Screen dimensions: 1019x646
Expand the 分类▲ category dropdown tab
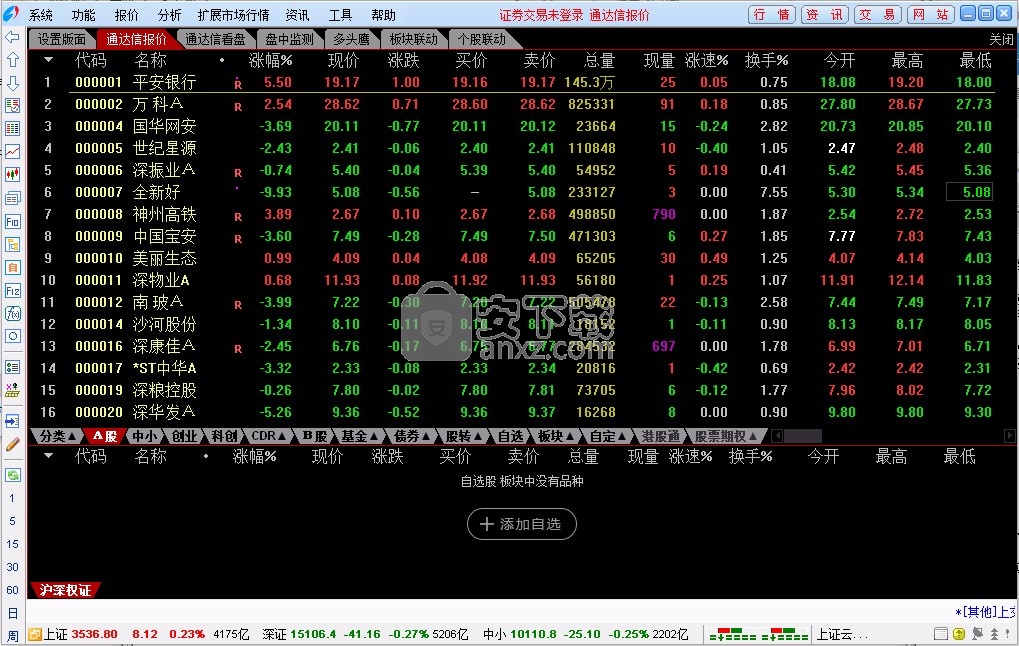click(57, 436)
